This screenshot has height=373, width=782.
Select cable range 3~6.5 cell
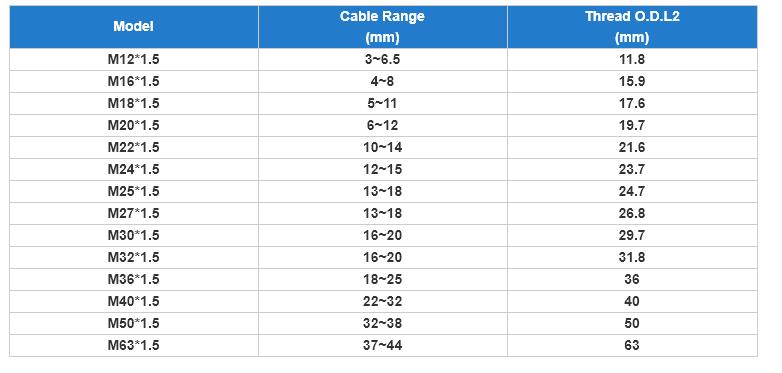383,59
